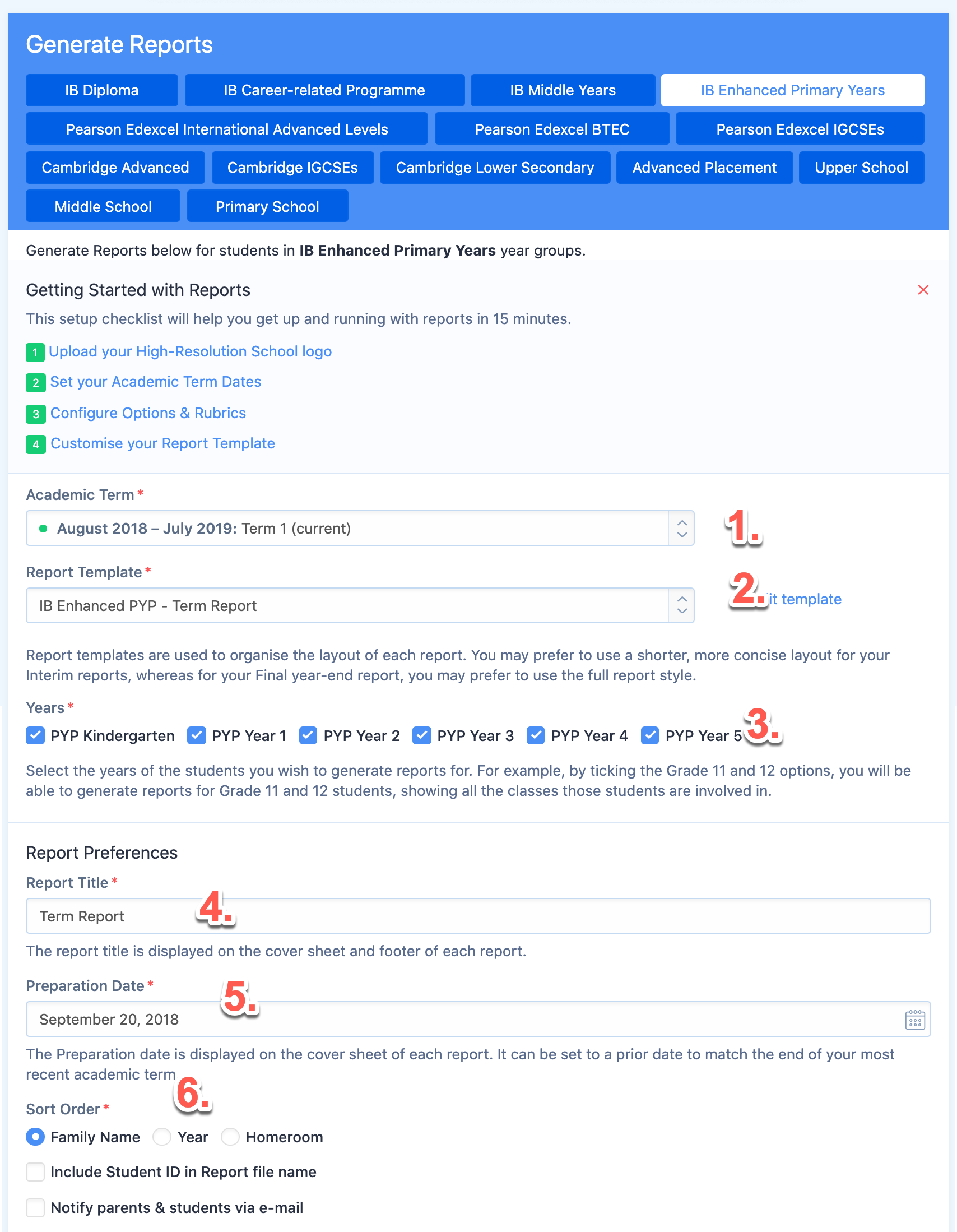Viewport: 957px width, 1232px height.
Task: Uncheck the PYP Year 2 checkbox
Action: click(308, 735)
